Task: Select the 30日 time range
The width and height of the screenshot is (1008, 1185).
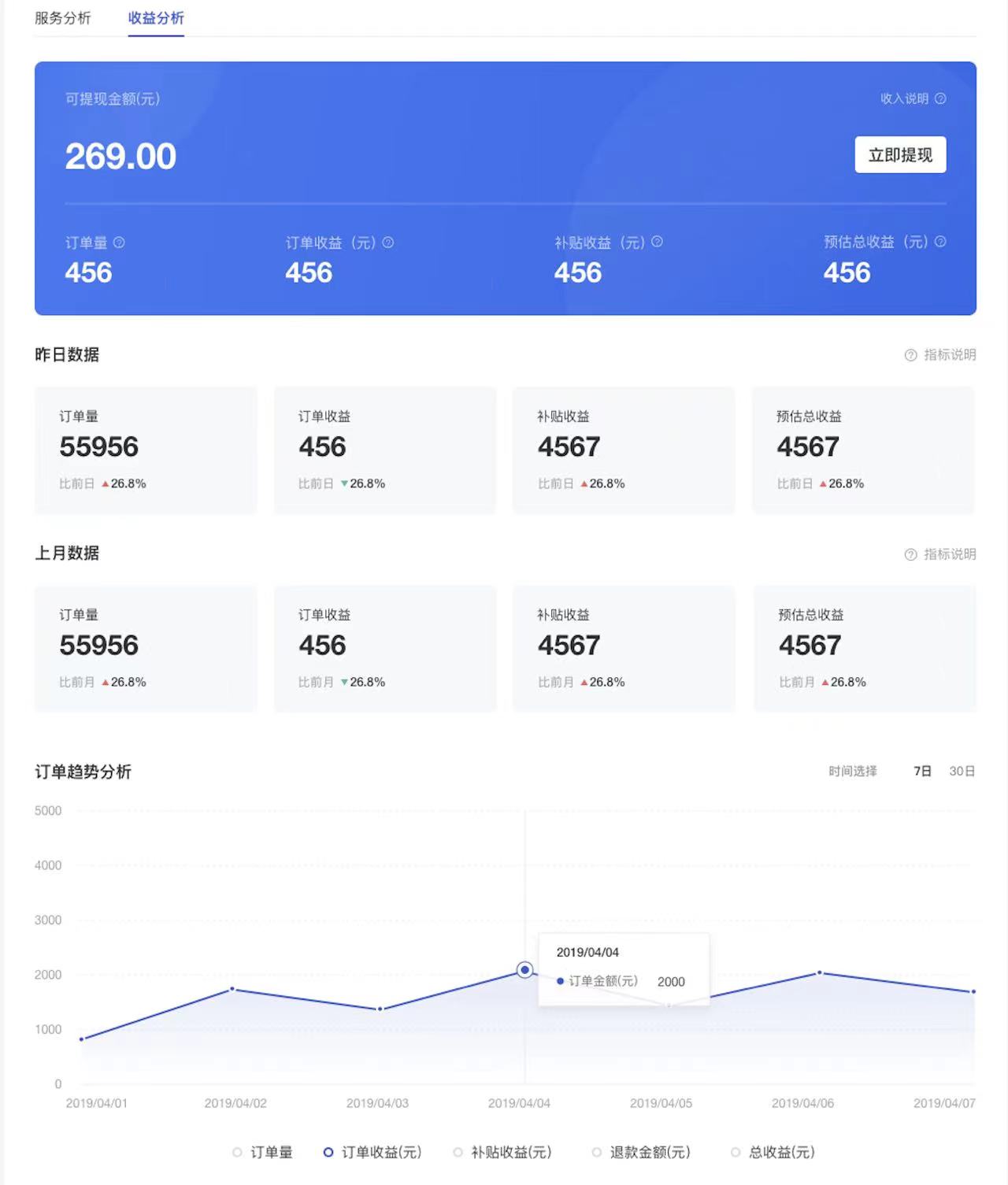Action: pyautogui.click(x=962, y=771)
